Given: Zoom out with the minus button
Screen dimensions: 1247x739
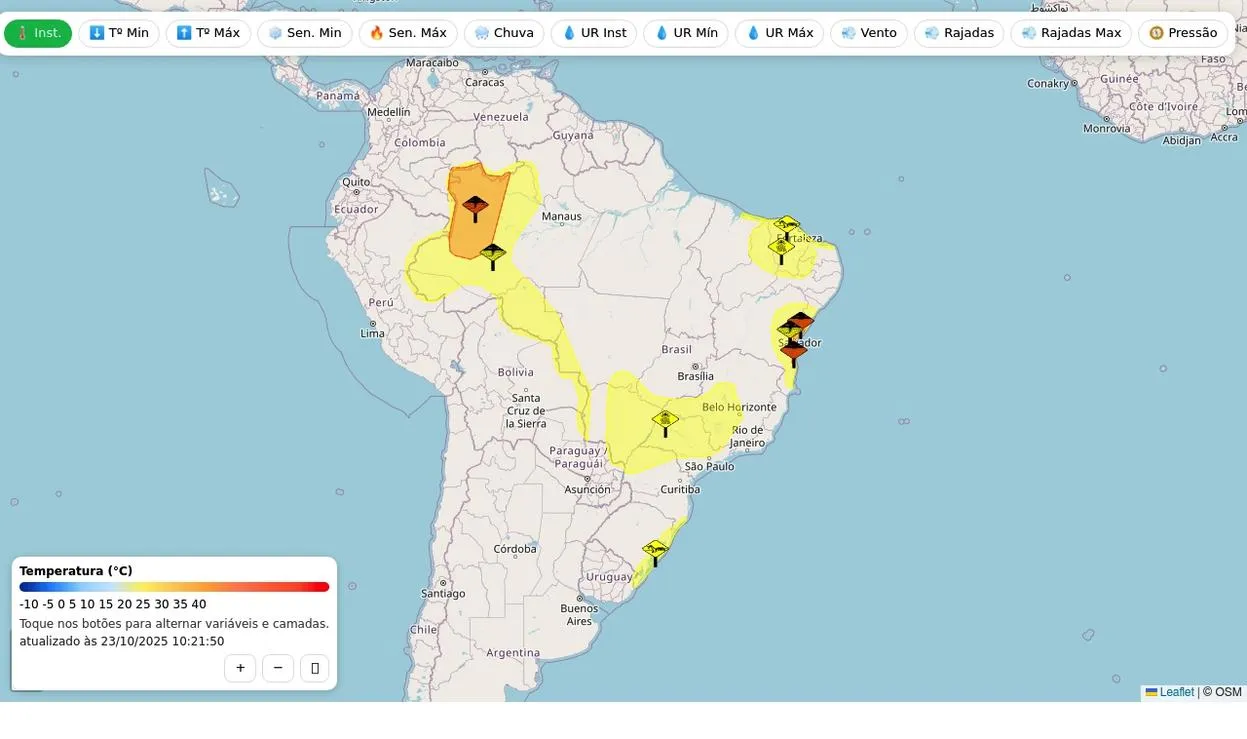Looking at the screenshot, I should (x=278, y=668).
